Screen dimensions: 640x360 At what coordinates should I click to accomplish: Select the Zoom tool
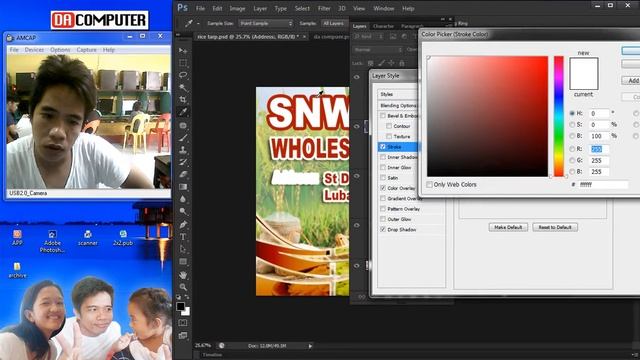[183, 287]
